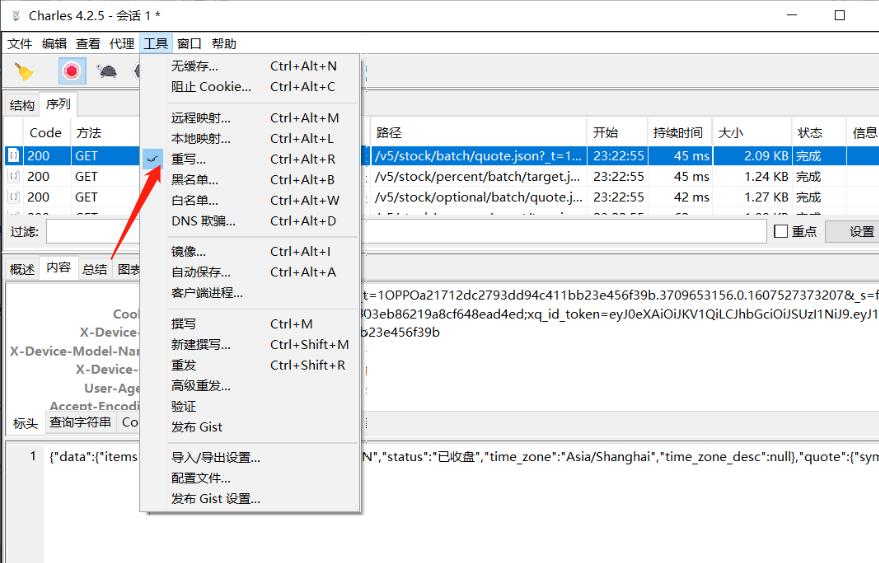Sort by the 大小 size column header
Viewport: 879px width, 563px height.
(752, 133)
